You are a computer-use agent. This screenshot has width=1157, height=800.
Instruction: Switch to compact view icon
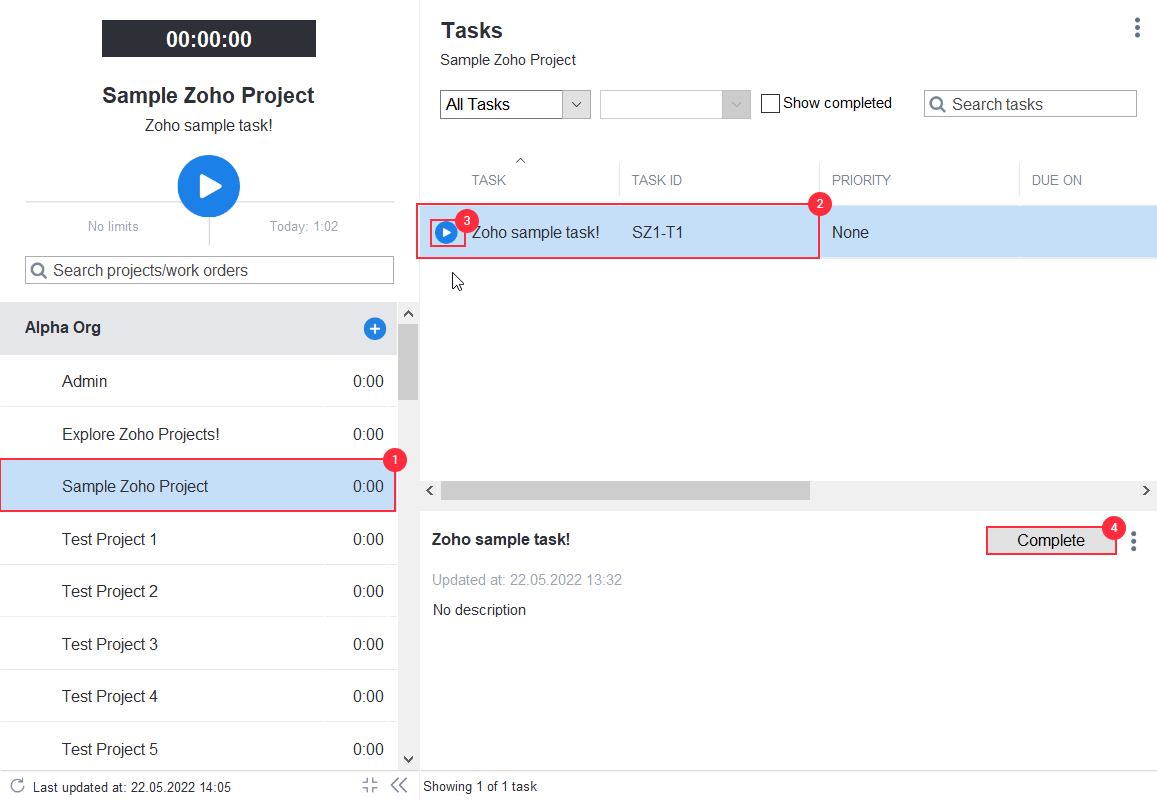tap(370, 785)
